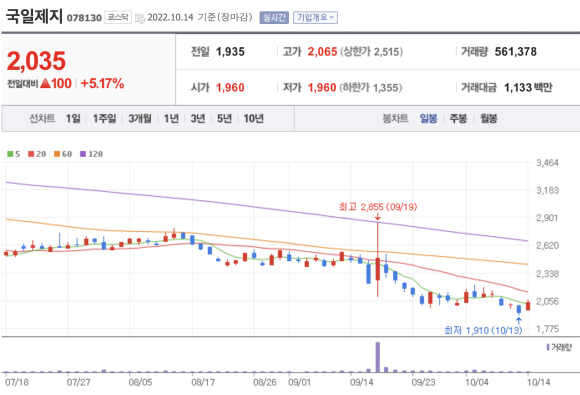Click the orange 60-day average legend swatch

(57, 154)
